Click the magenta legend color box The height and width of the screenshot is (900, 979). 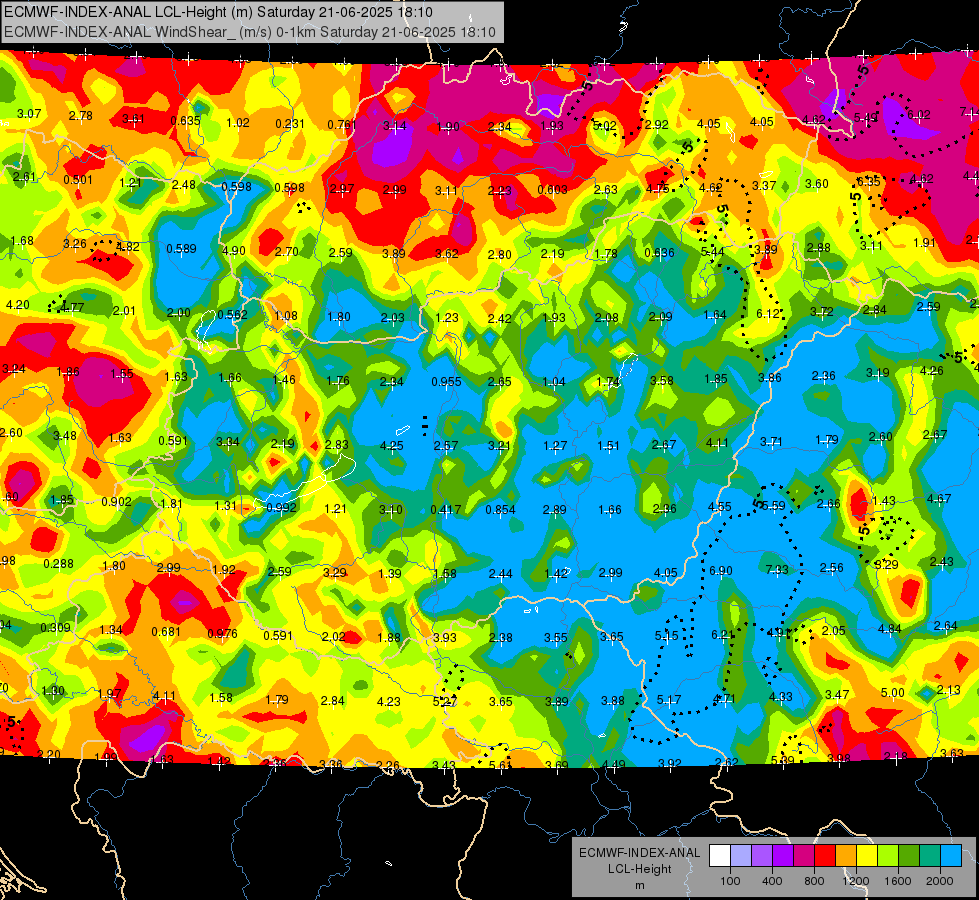[x=804, y=856]
